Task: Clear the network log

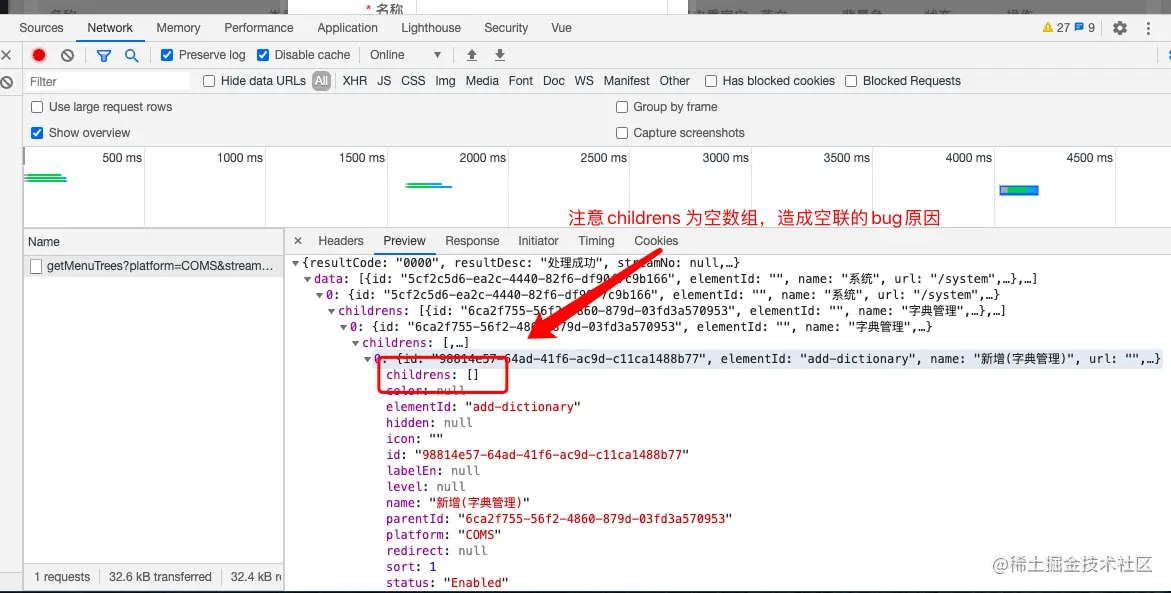Action: (x=67, y=55)
